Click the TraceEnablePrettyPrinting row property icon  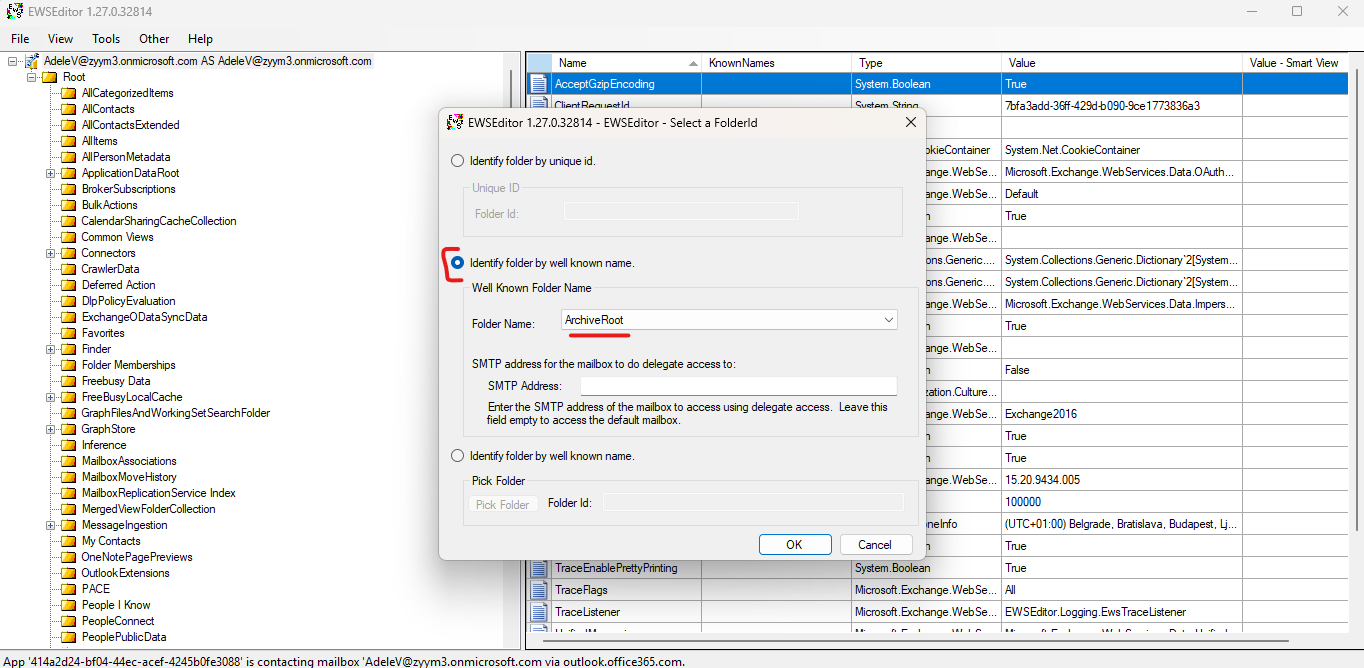pyautogui.click(x=539, y=568)
